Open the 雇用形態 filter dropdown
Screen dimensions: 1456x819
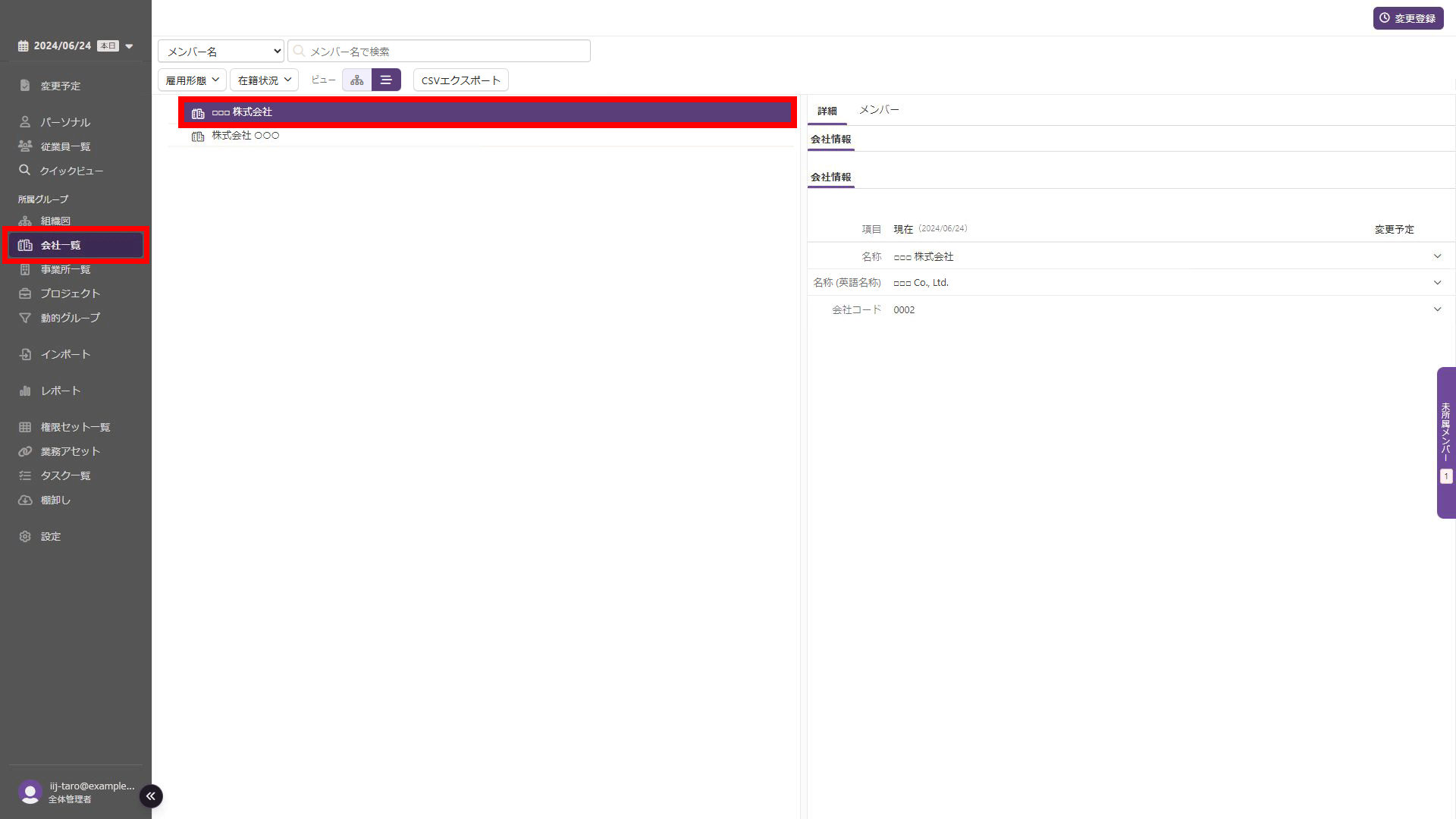click(x=192, y=80)
